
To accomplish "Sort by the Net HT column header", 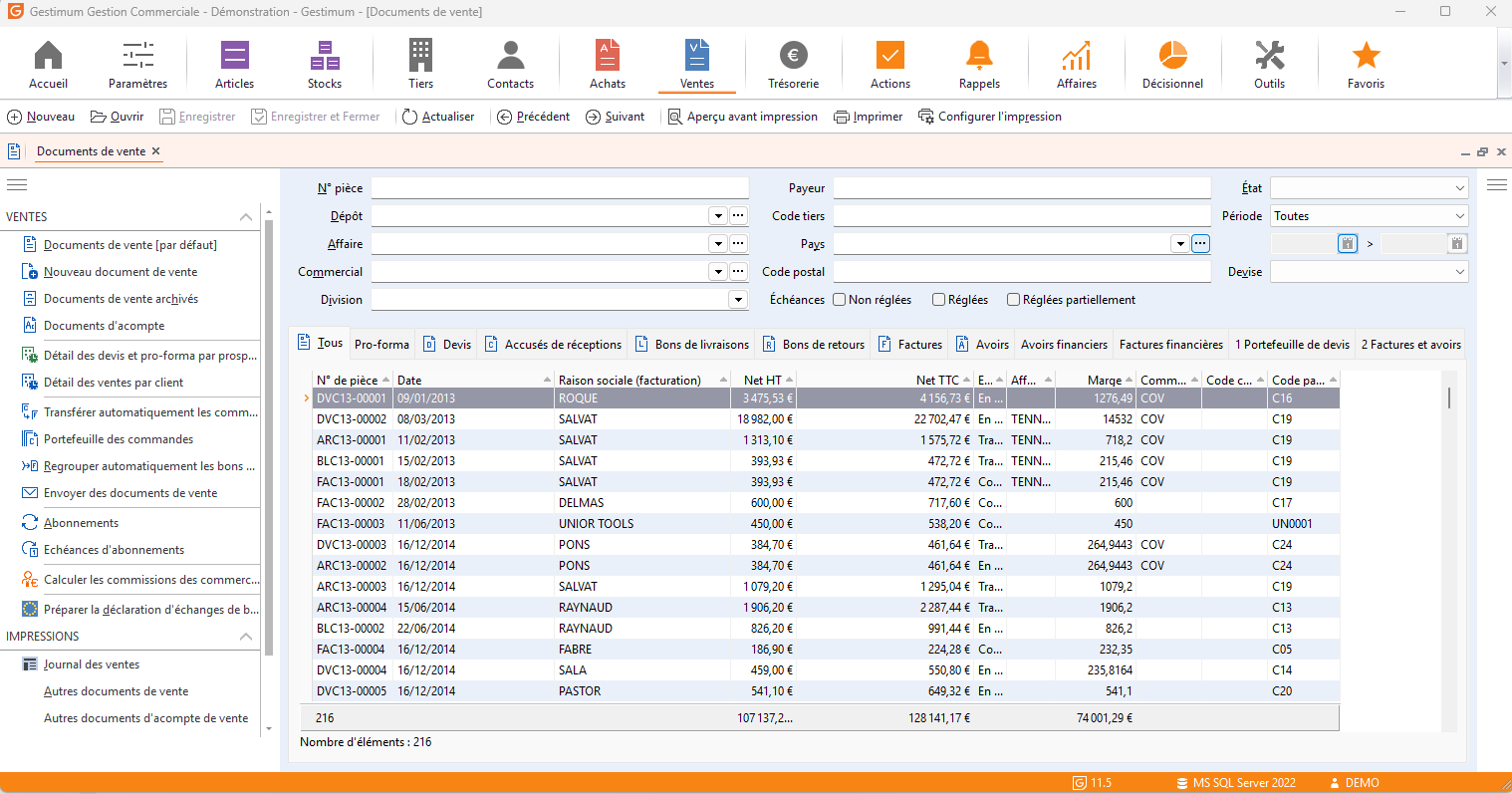I will (x=763, y=381).
